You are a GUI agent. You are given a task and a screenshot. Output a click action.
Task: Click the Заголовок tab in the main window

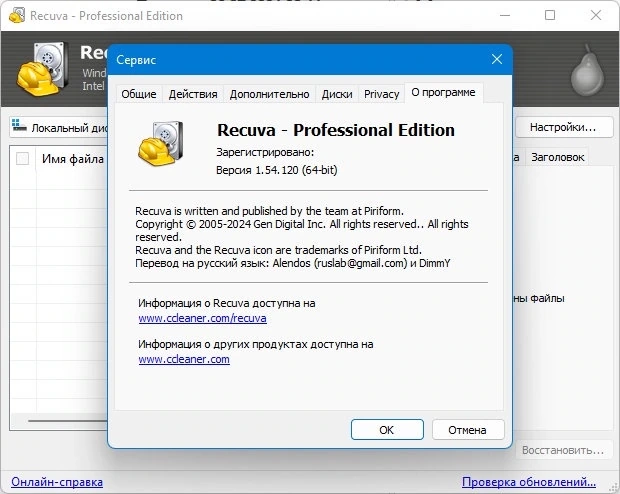coord(558,157)
